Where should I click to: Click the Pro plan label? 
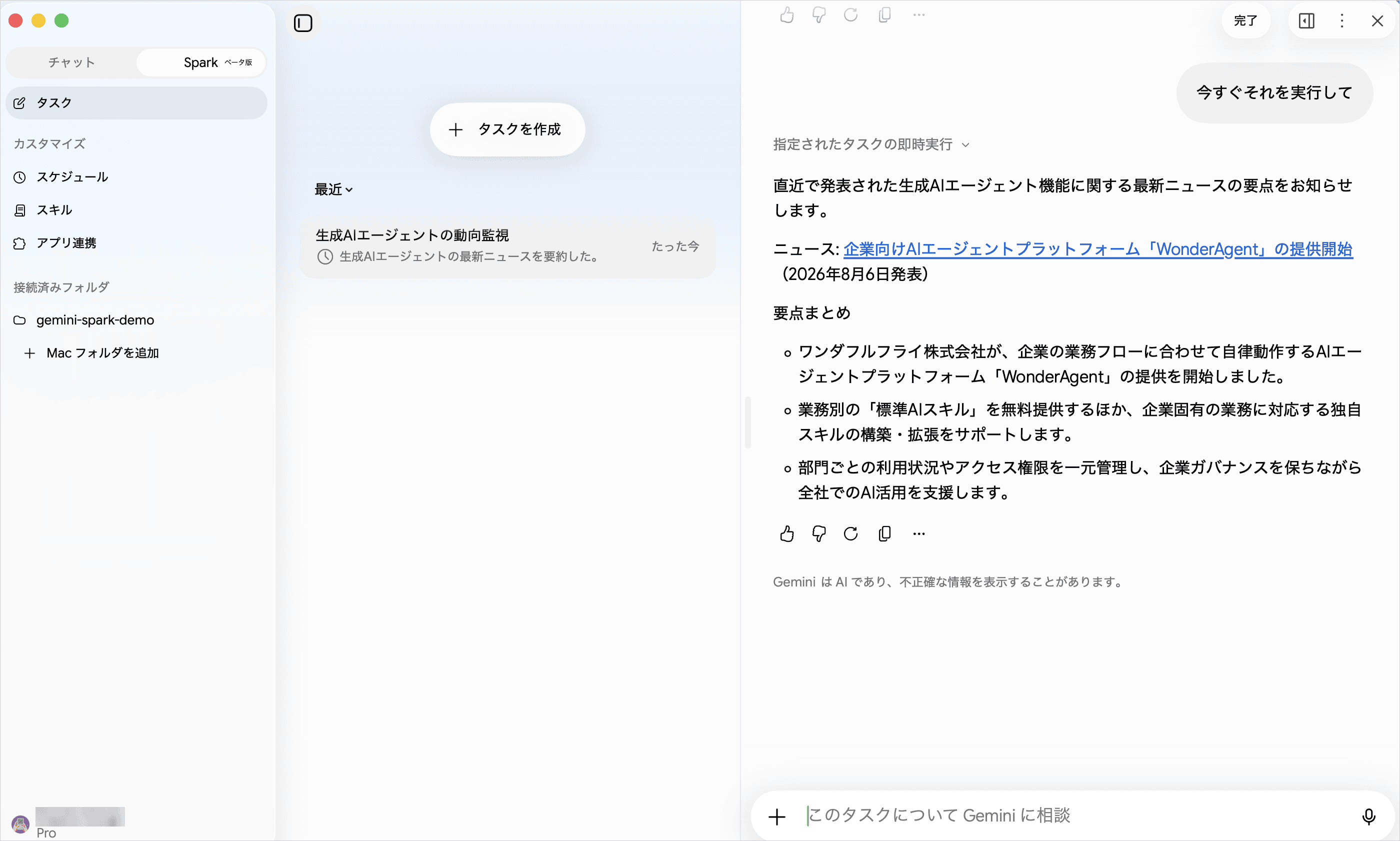(46, 832)
